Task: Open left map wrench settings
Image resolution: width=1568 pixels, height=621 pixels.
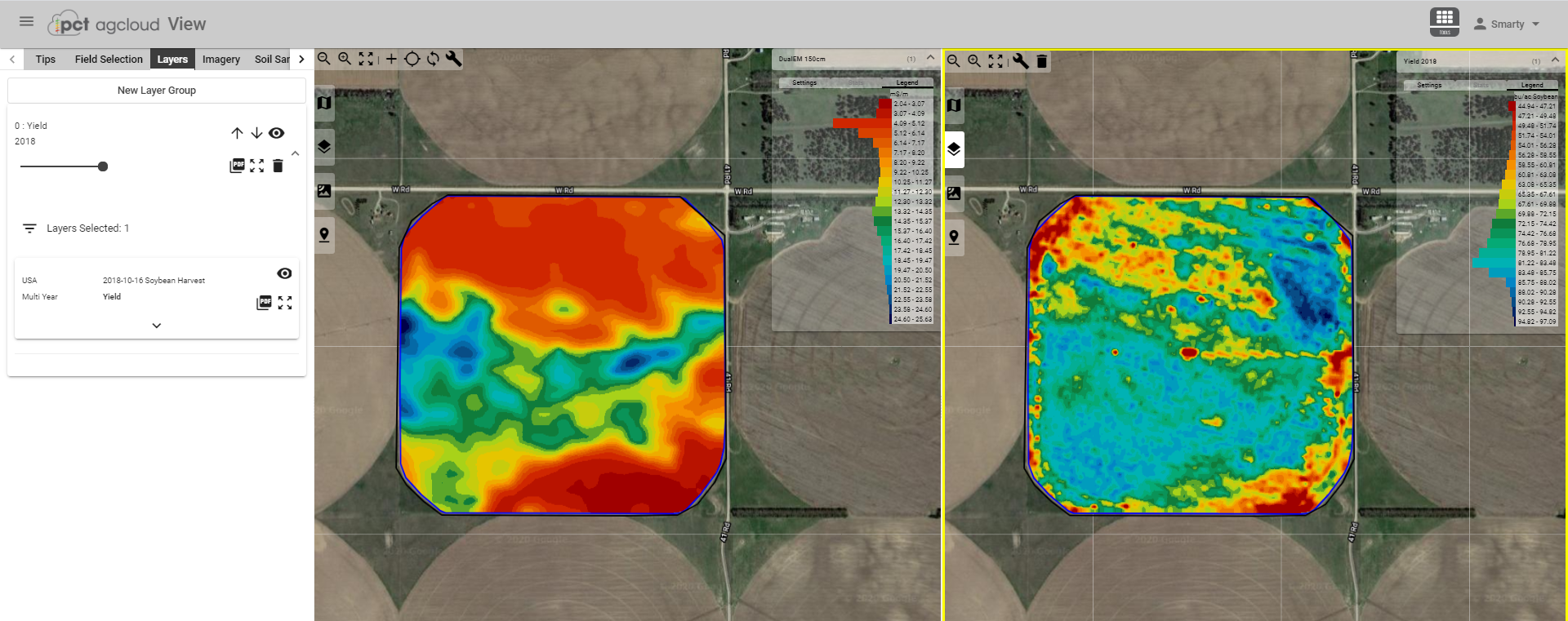Action: [x=453, y=59]
